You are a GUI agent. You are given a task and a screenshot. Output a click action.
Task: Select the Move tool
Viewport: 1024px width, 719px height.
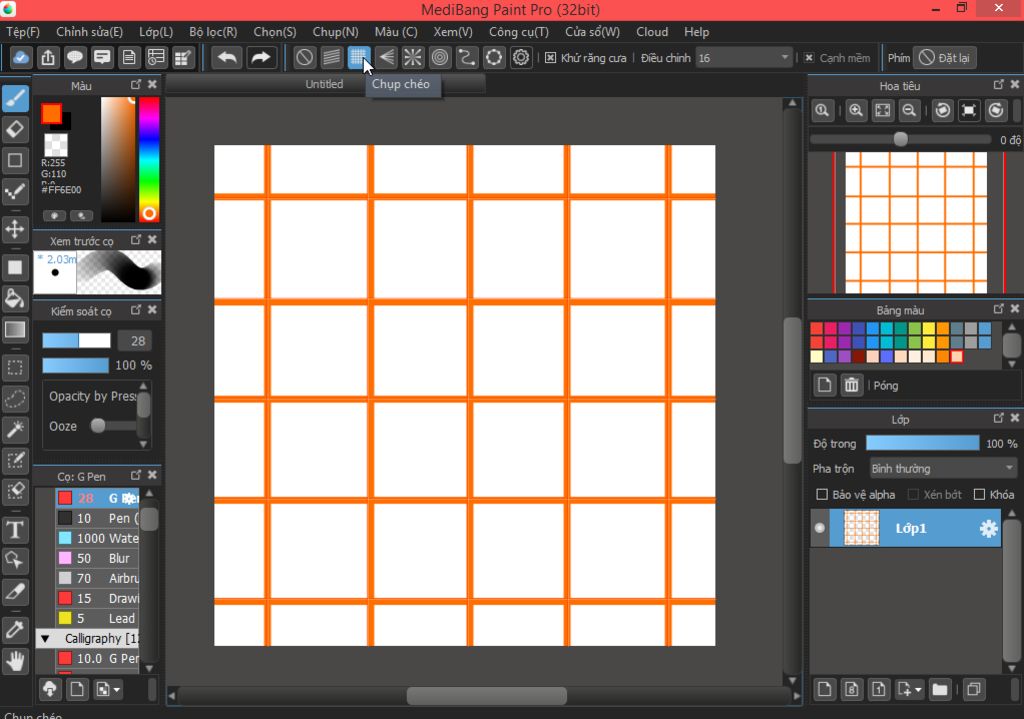pyautogui.click(x=16, y=229)
